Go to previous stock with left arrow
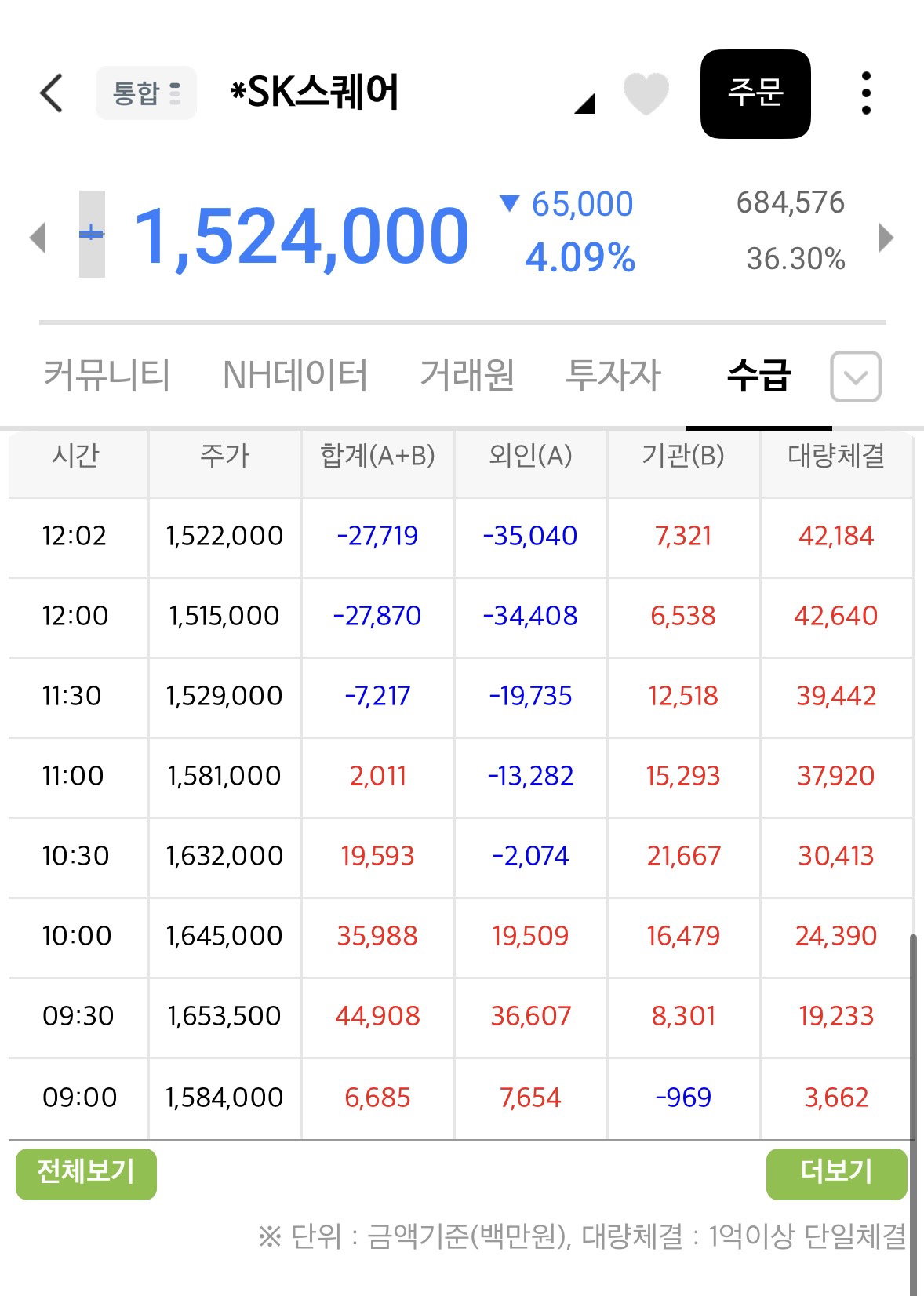This screenshot has height=1296, width=924. pos(37,237)
